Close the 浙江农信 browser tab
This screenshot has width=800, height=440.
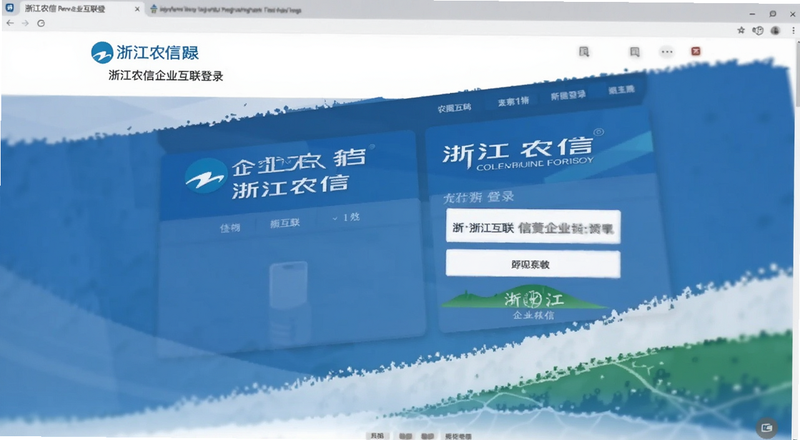point(137,9)
